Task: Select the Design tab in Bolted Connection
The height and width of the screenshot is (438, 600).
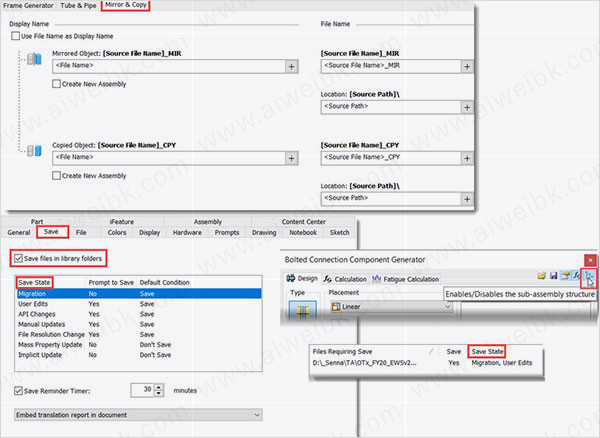Action: 302,278
